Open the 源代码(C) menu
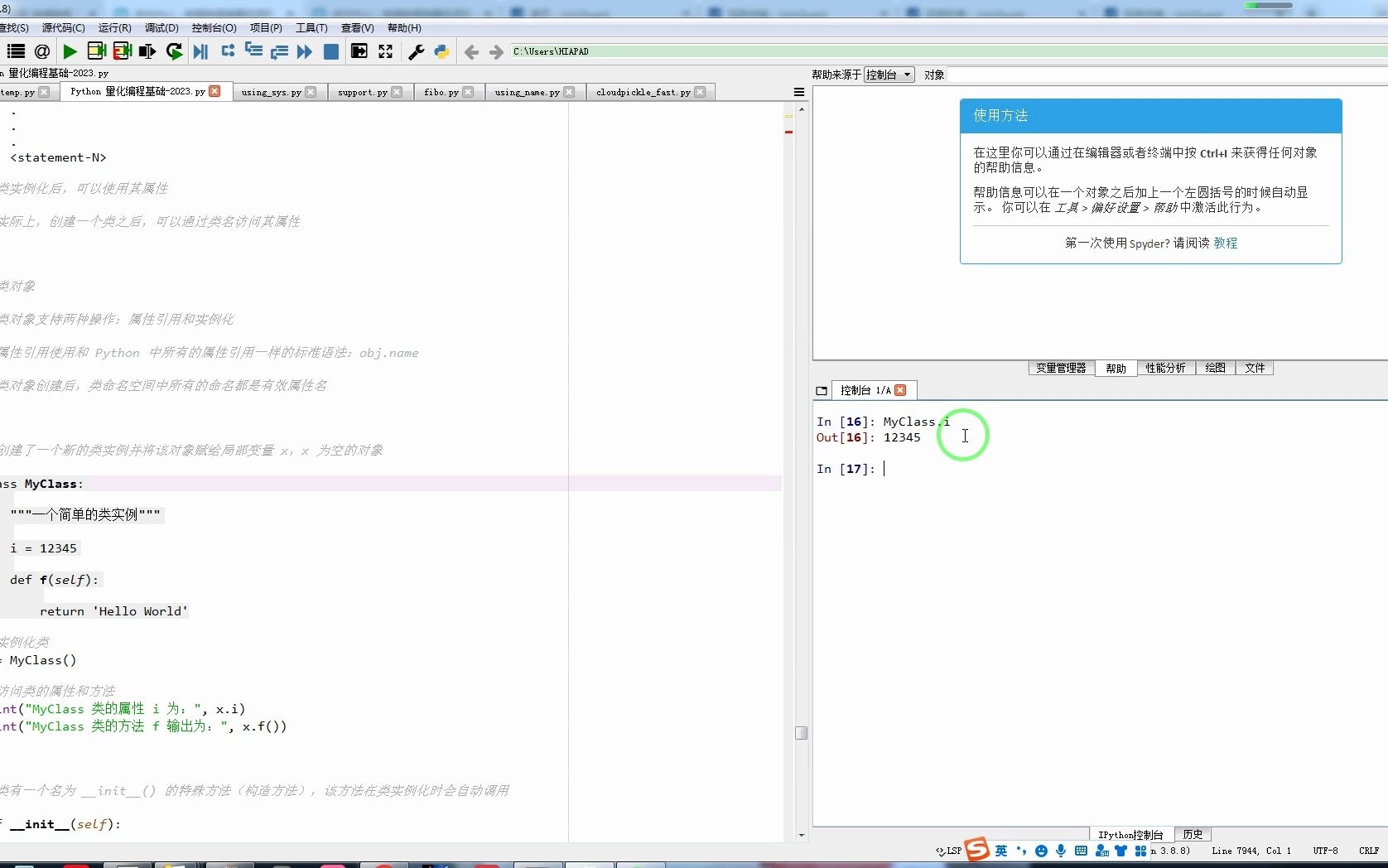This screenshot has height=868, width=1388. click(64, 27)
